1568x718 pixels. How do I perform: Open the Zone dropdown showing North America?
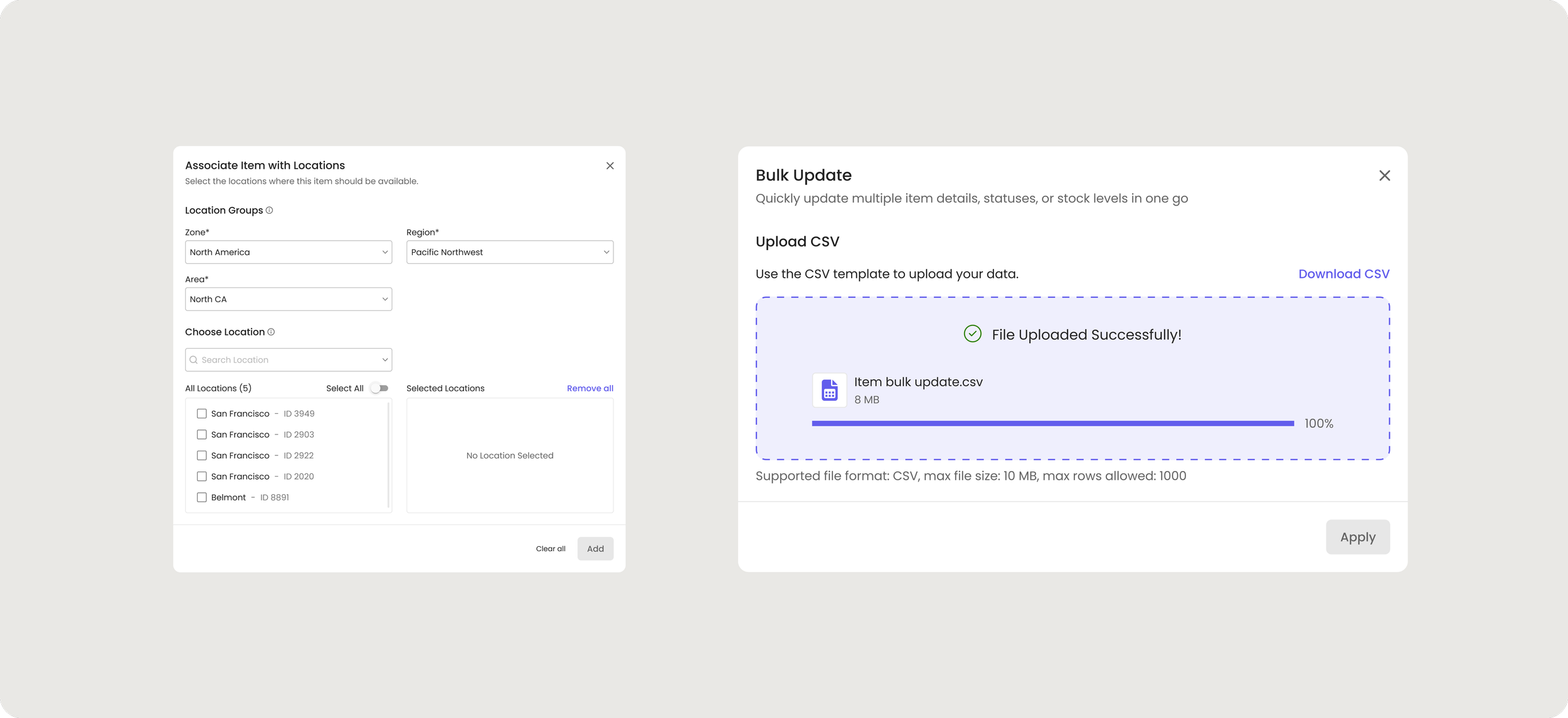coord(289,252)
